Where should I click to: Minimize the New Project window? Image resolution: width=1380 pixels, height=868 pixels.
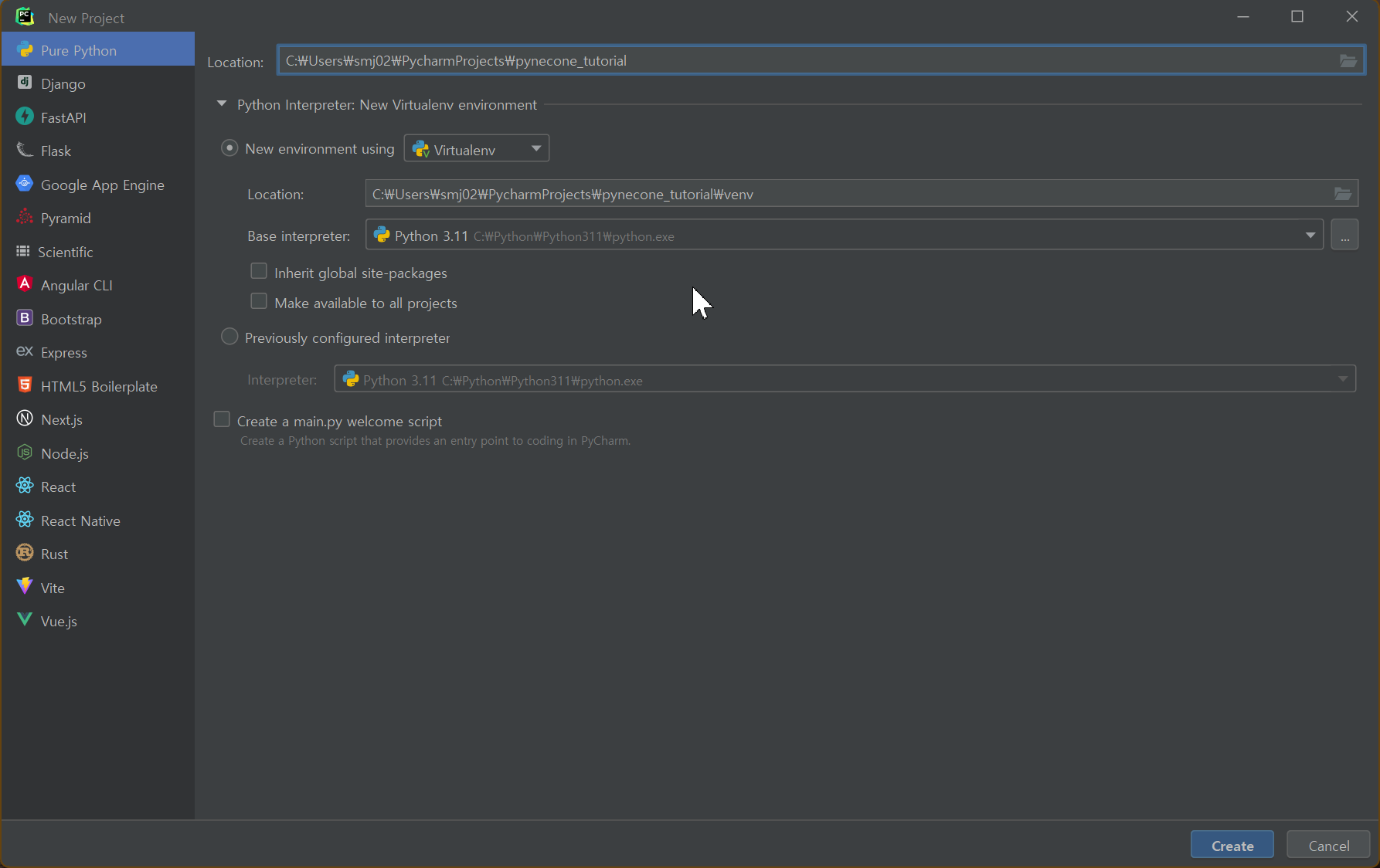pos(1243,16)
